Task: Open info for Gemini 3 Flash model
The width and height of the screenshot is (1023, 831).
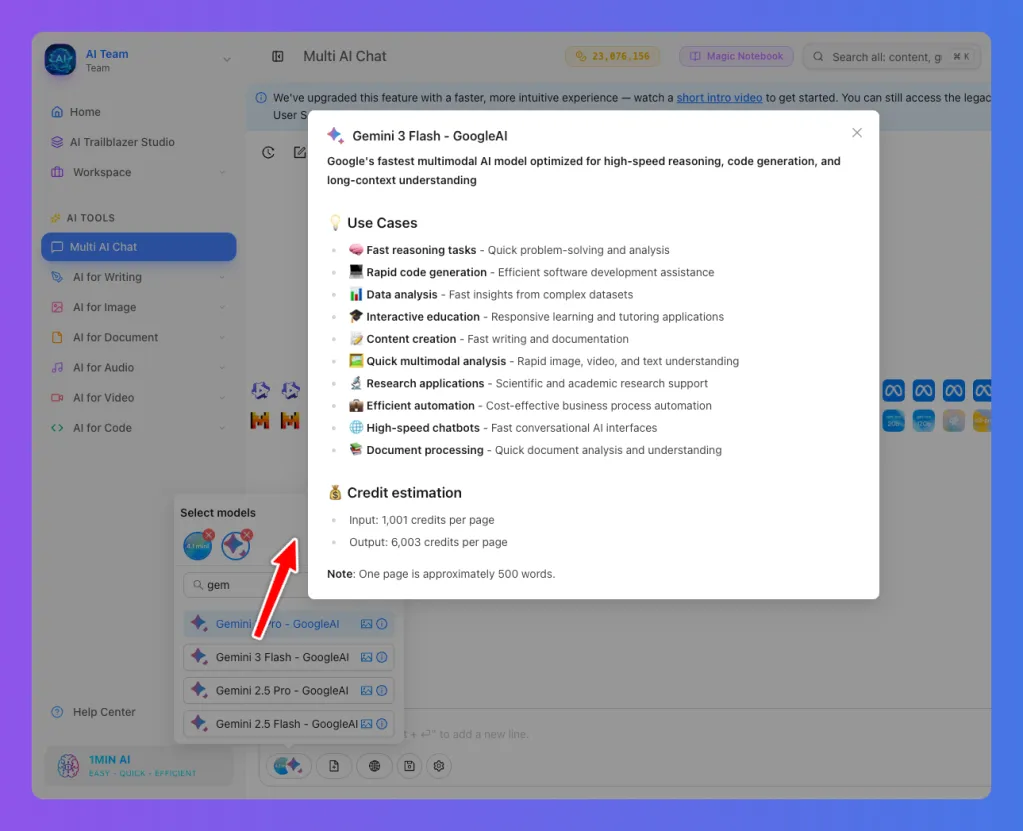Action: [x=382, y=657]
